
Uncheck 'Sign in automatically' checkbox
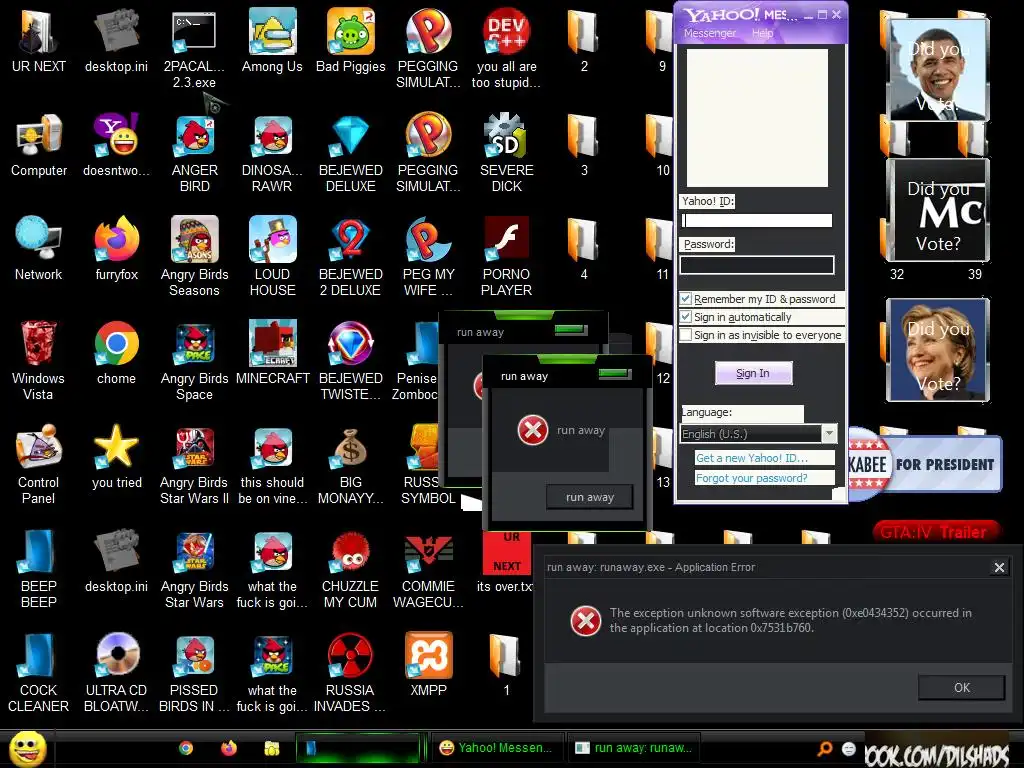click(x=686, y=317)
